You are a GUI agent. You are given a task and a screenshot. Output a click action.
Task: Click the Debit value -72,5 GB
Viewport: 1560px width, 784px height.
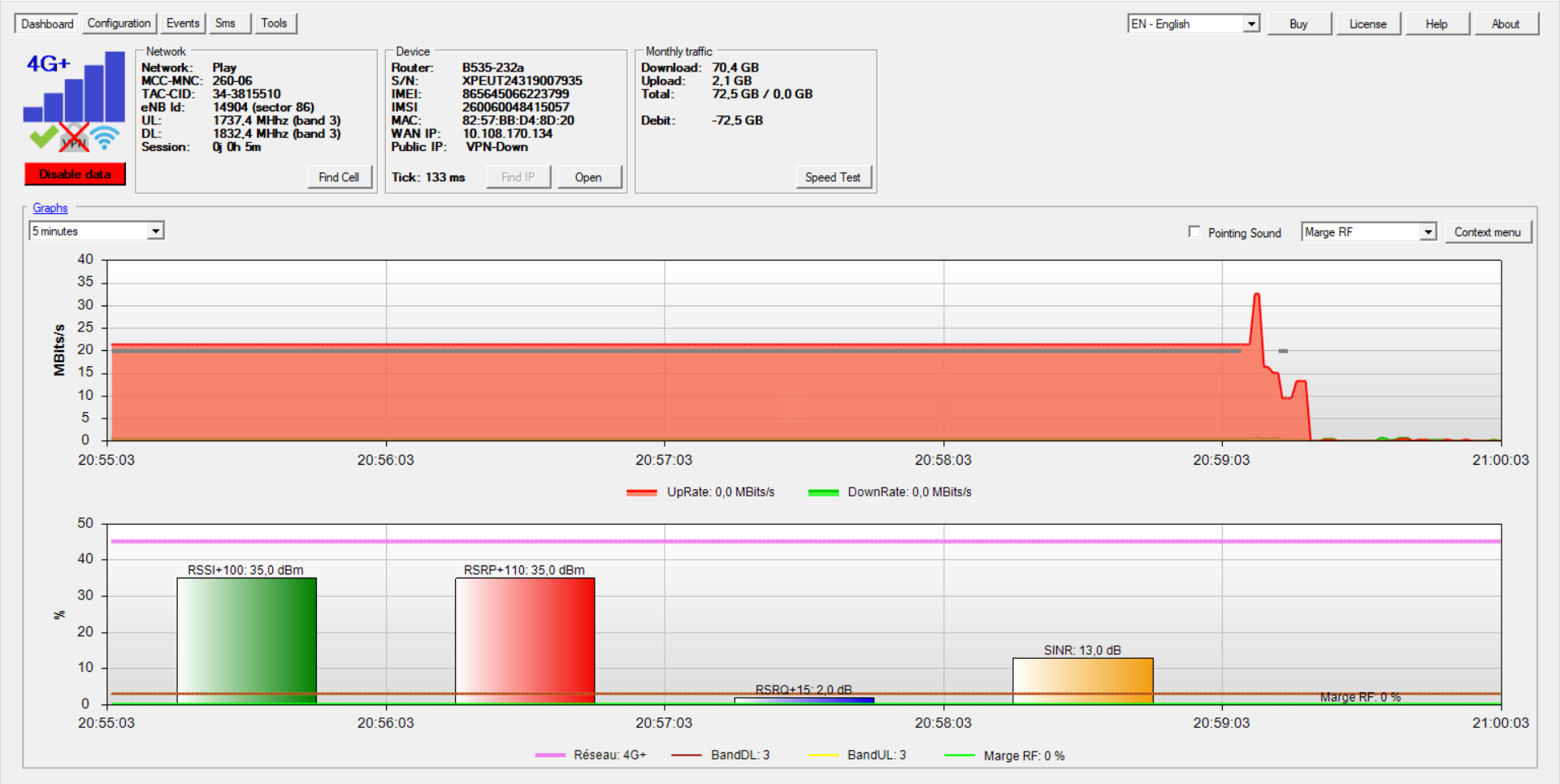coord(737,120)
